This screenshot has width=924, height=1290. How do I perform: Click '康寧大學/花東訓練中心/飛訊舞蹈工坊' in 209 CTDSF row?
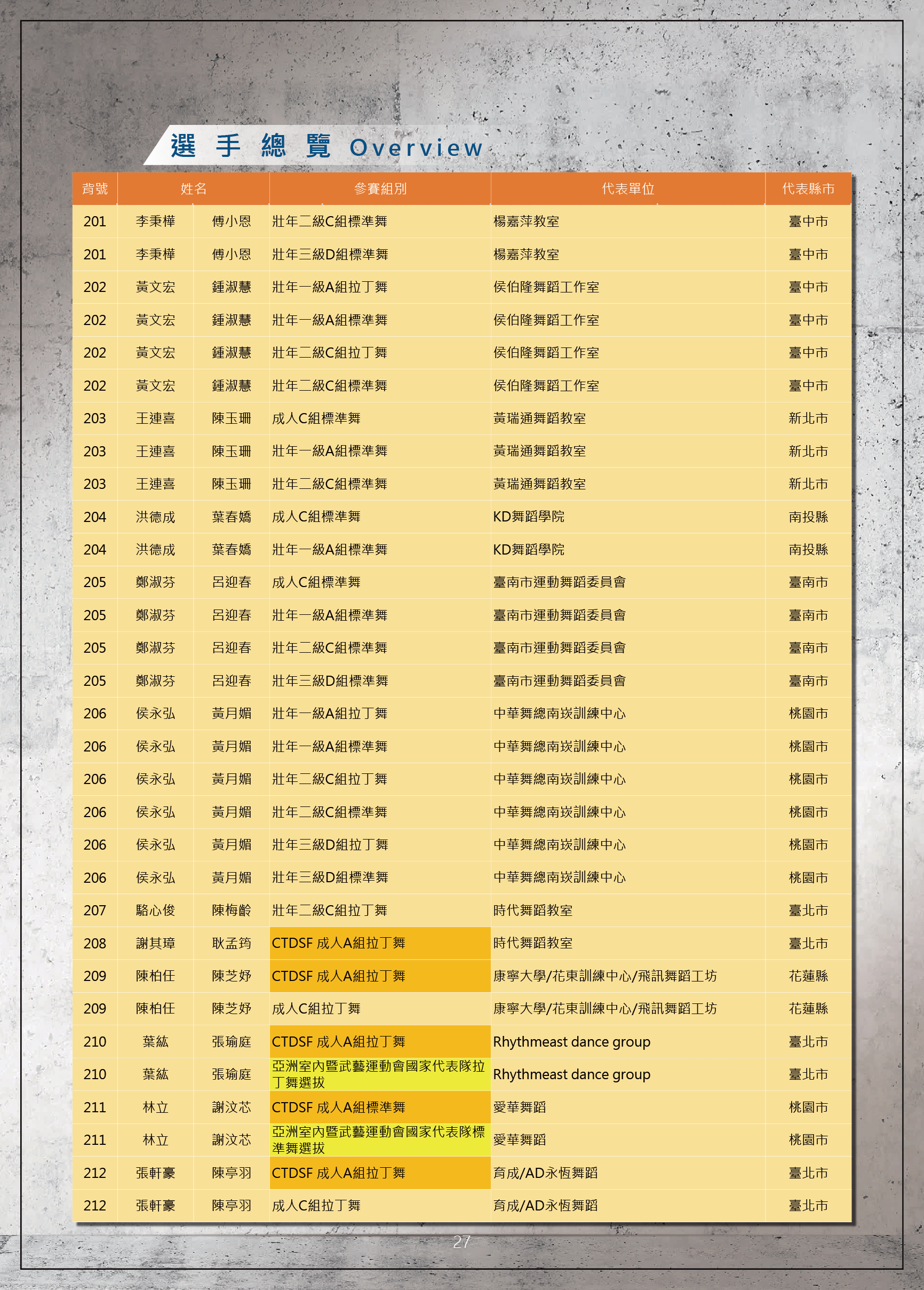[x=605, y=976]
